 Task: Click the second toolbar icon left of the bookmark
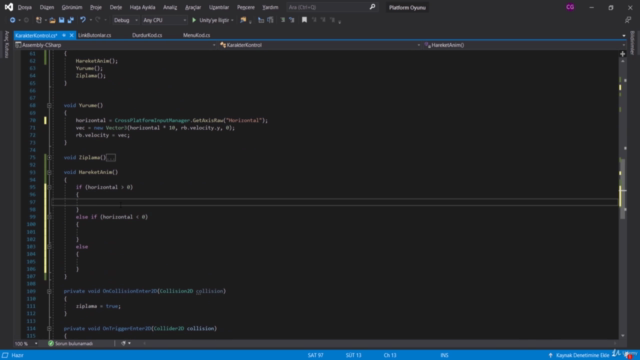coord(282,20)
